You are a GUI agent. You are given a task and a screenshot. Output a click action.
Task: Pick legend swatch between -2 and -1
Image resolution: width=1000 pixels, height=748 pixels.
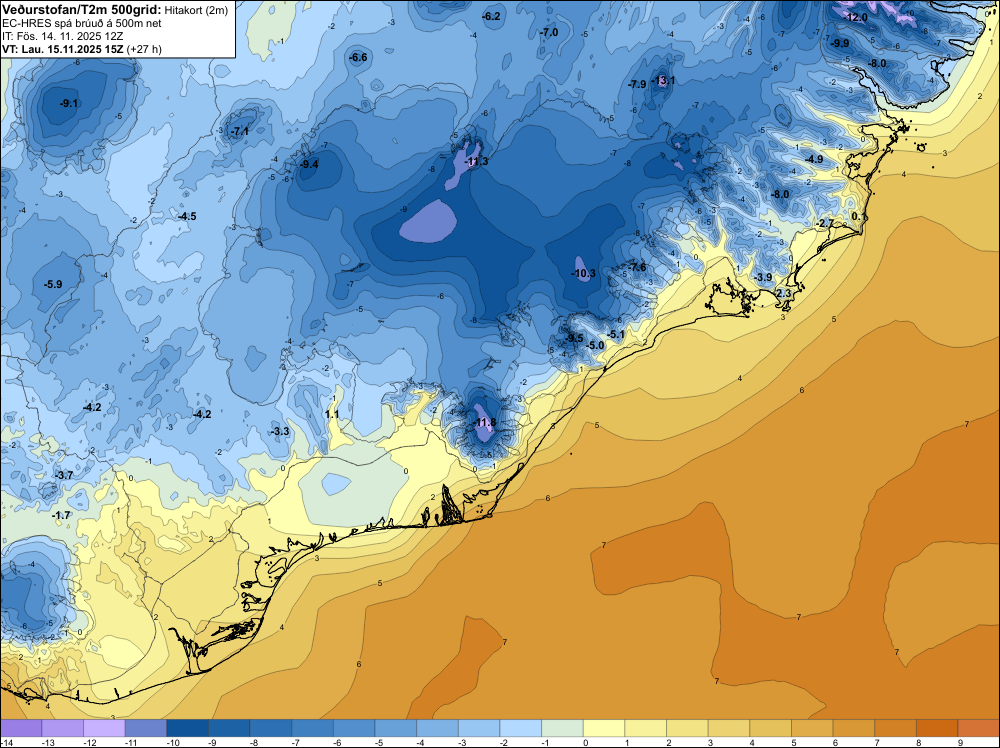click(520, 728)
